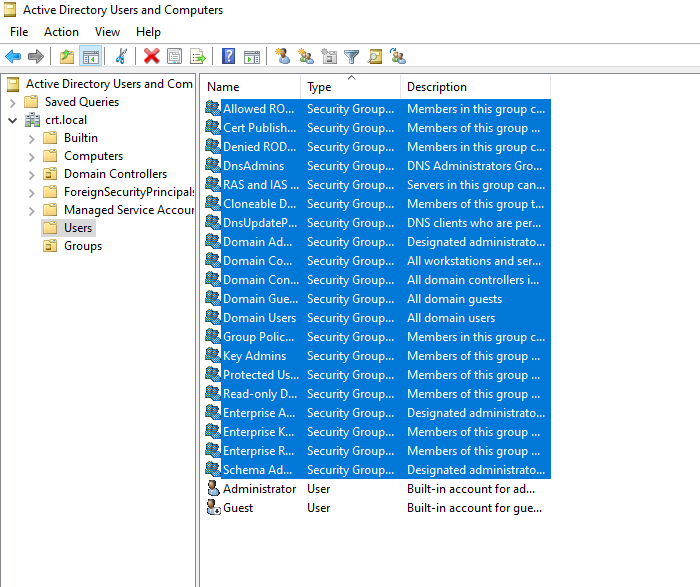Select Groups in the tree
Viewport: 700px width, 587px height.
83,246
